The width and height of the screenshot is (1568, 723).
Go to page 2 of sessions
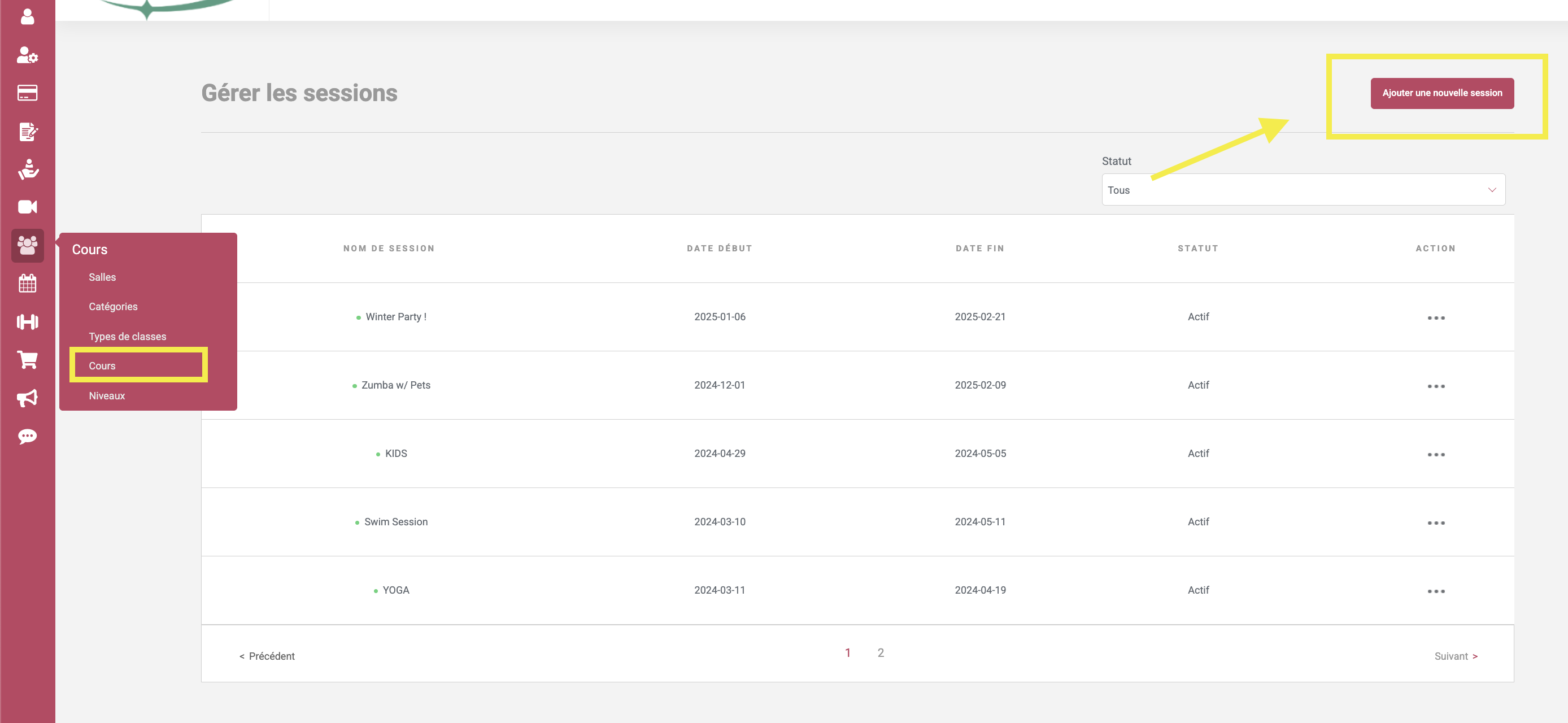coord(880,652)
